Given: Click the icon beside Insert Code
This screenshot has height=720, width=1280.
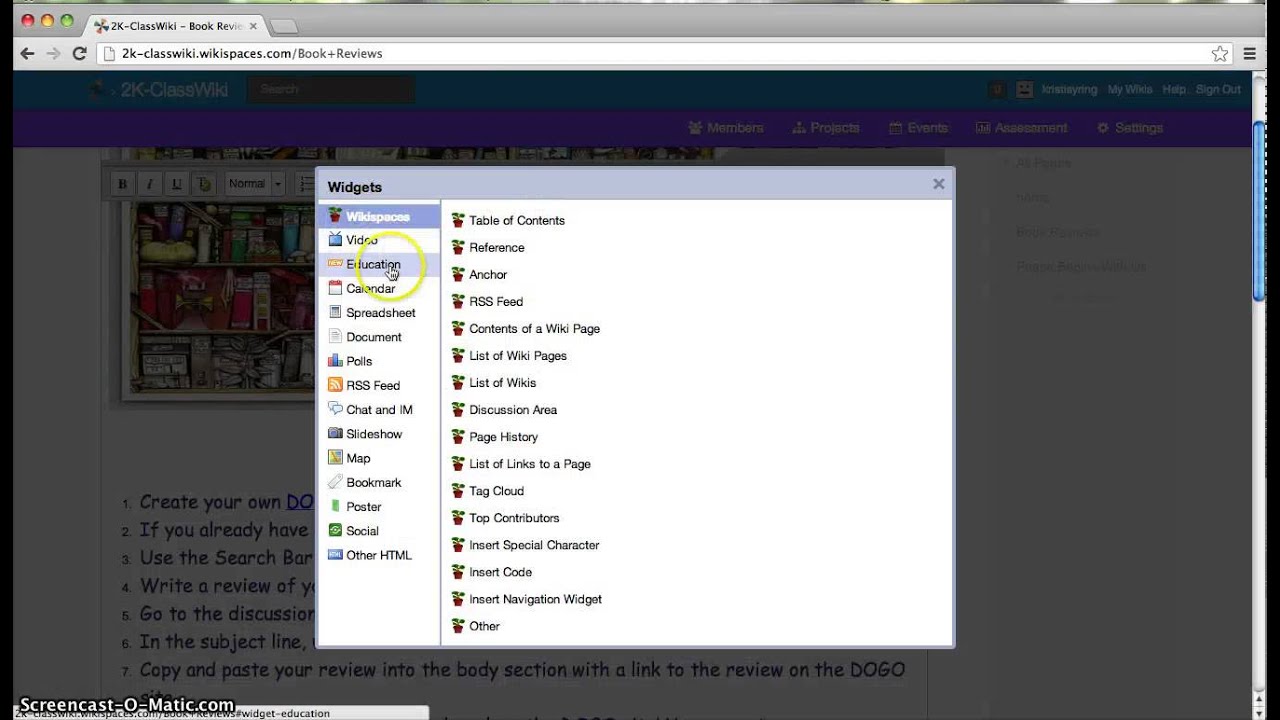Looking at the screenshot, I should pos(458,571).
